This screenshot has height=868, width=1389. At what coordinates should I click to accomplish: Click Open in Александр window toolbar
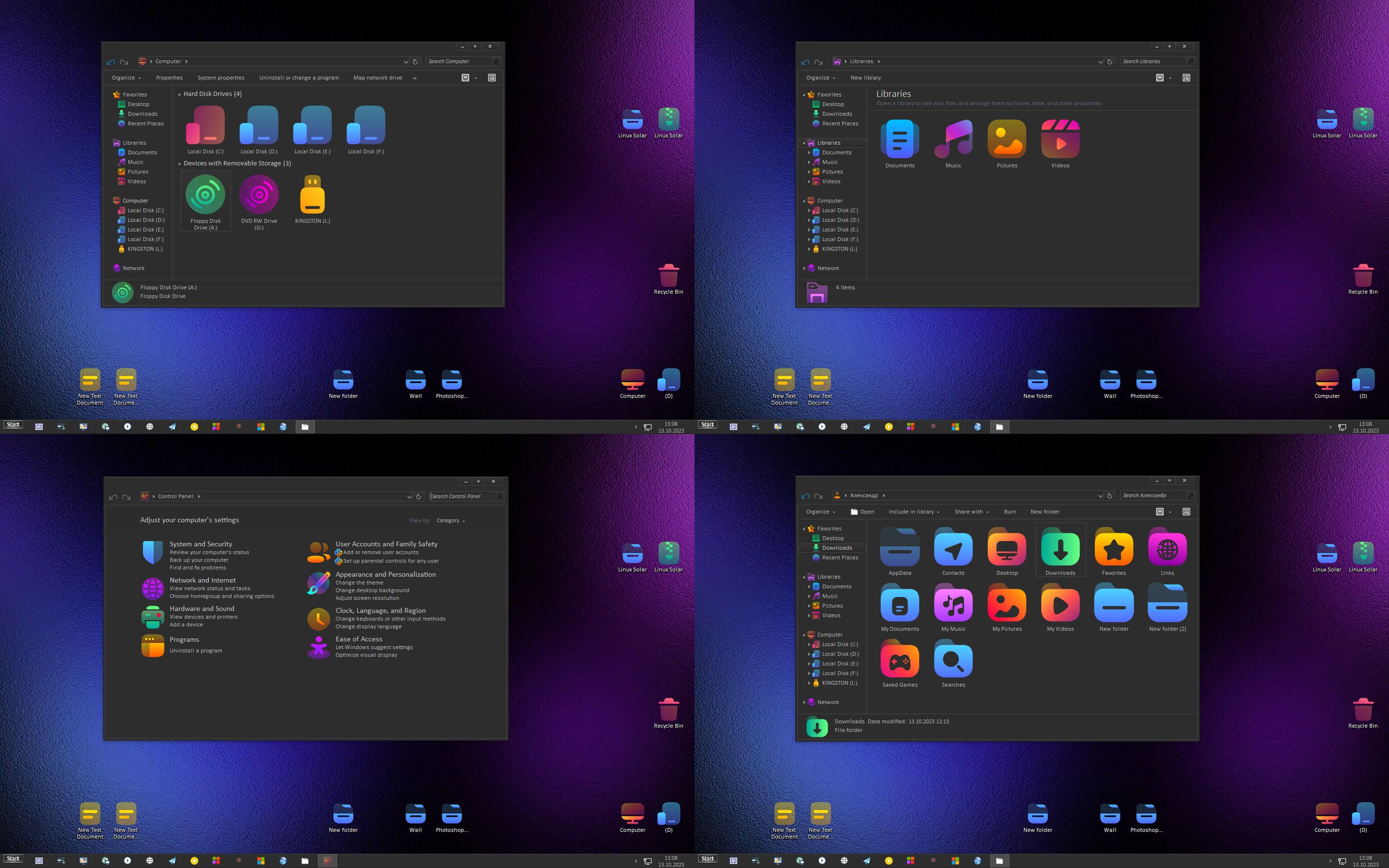click(862, 512)
